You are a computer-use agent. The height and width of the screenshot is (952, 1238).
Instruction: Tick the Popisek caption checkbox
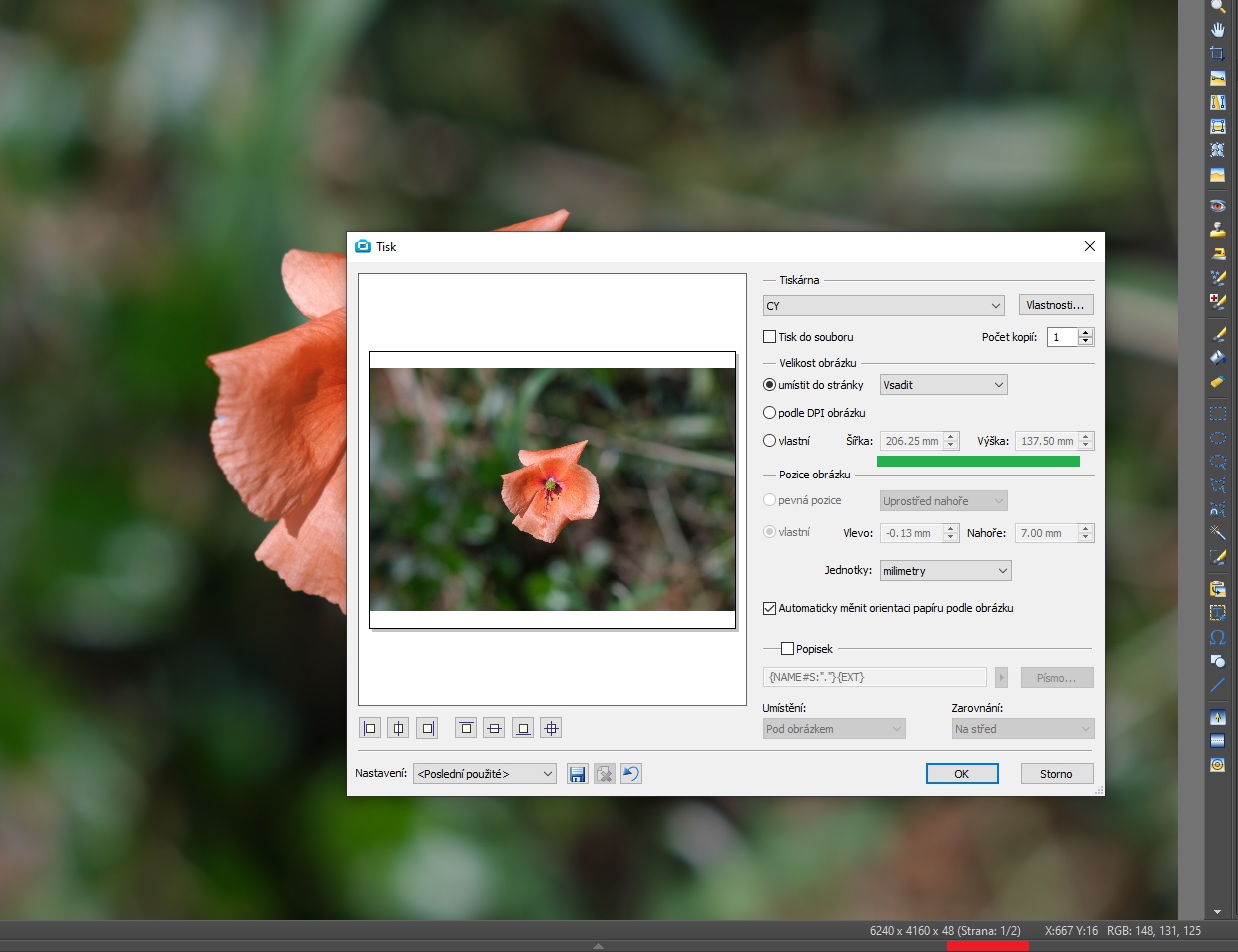[787, 649]
